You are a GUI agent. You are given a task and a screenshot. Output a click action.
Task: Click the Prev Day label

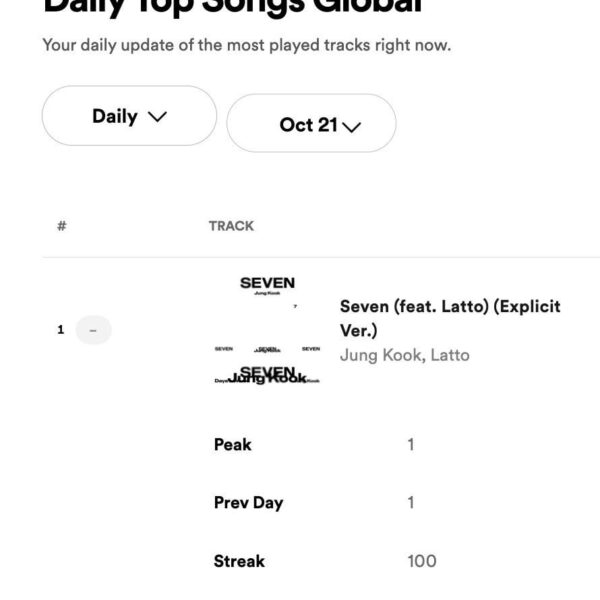[248, 502]
